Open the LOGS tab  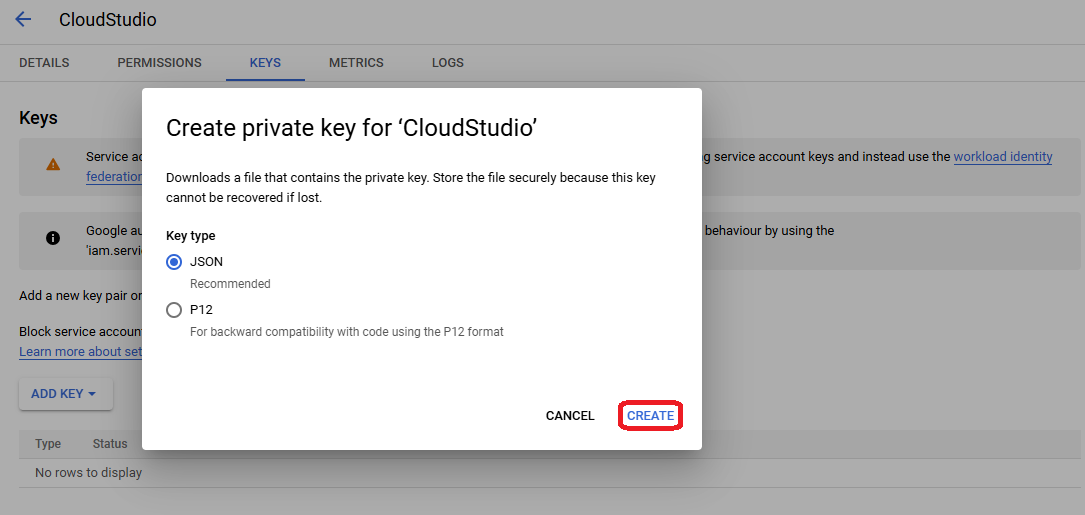click(447, 63)
